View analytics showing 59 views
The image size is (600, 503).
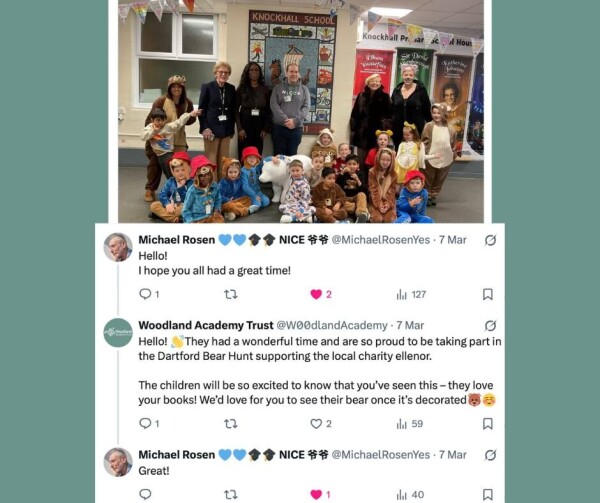409,424
